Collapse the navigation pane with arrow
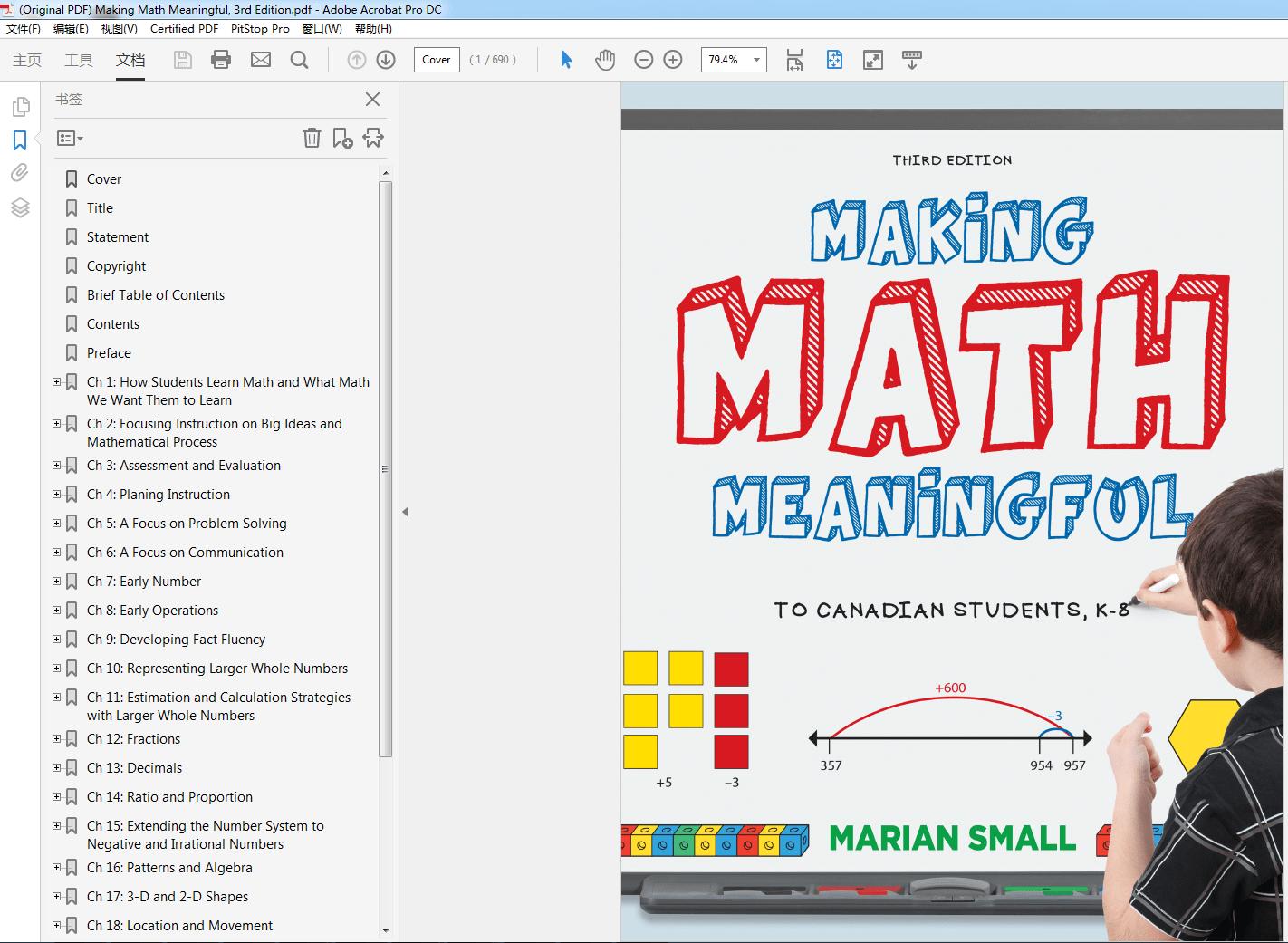The height and width of the screenshot is (943, 1288). click(x=405, y=512)
